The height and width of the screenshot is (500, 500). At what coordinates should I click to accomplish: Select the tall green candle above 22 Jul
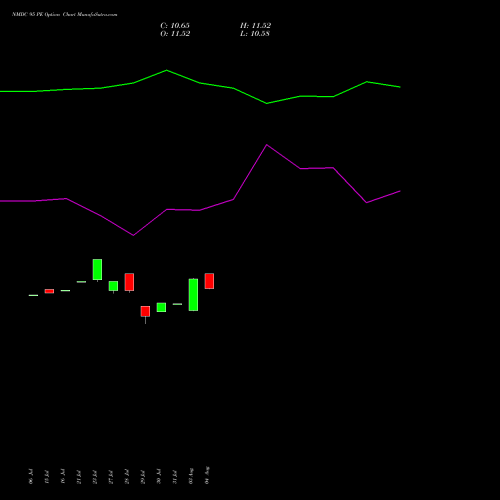(x=97, y=270)
